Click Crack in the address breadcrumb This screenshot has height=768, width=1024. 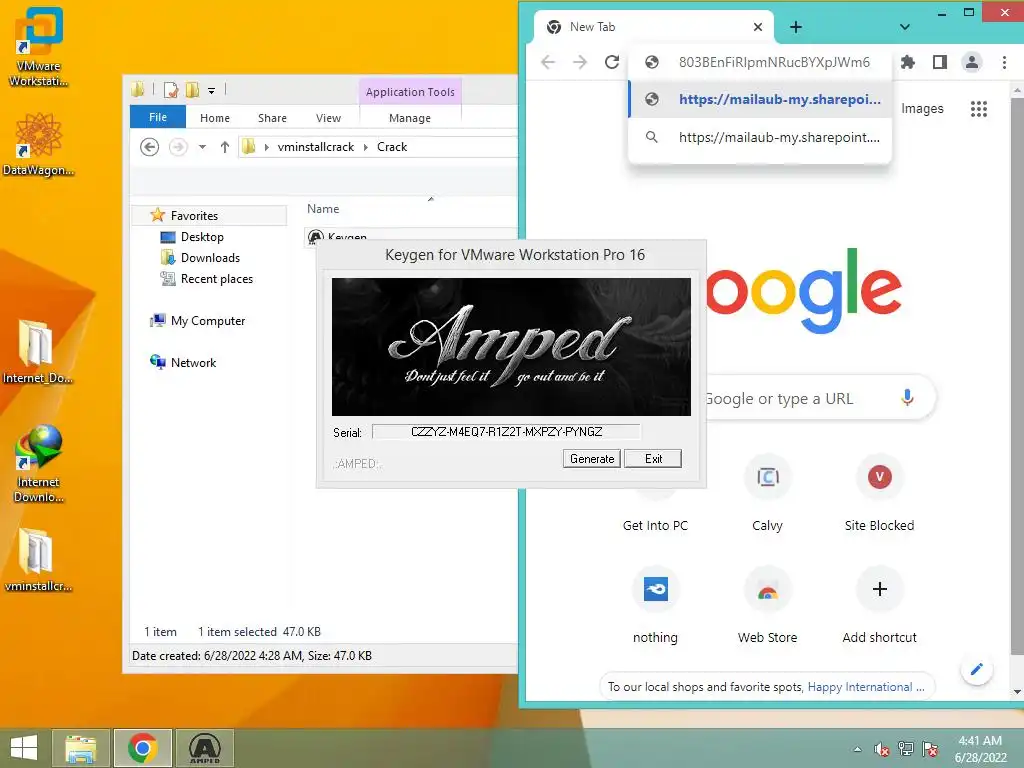pyautogui.click(x=392, y=147)
